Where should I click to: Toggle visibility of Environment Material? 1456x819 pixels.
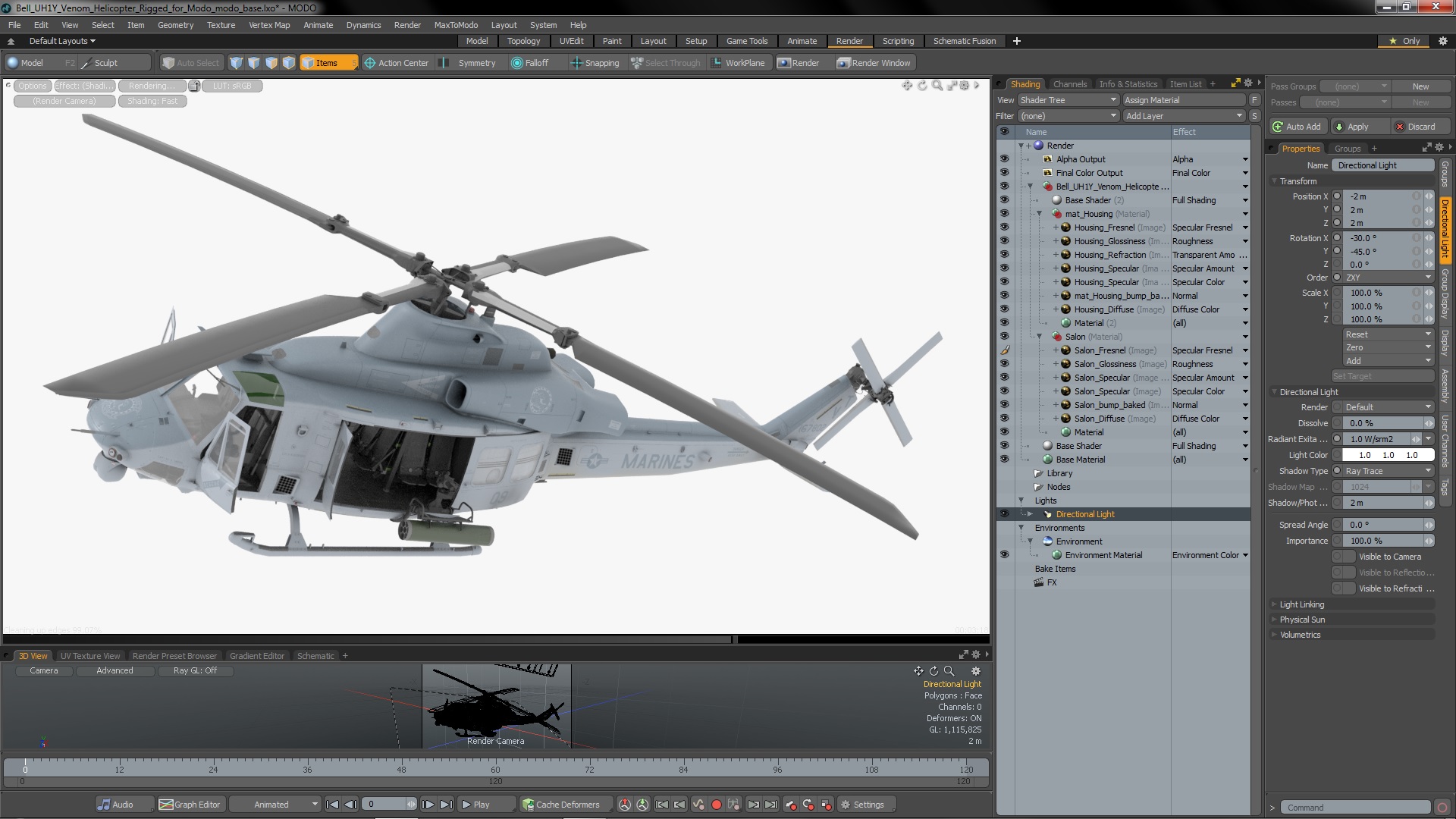pyautogui.click(x=1004, y=555)
